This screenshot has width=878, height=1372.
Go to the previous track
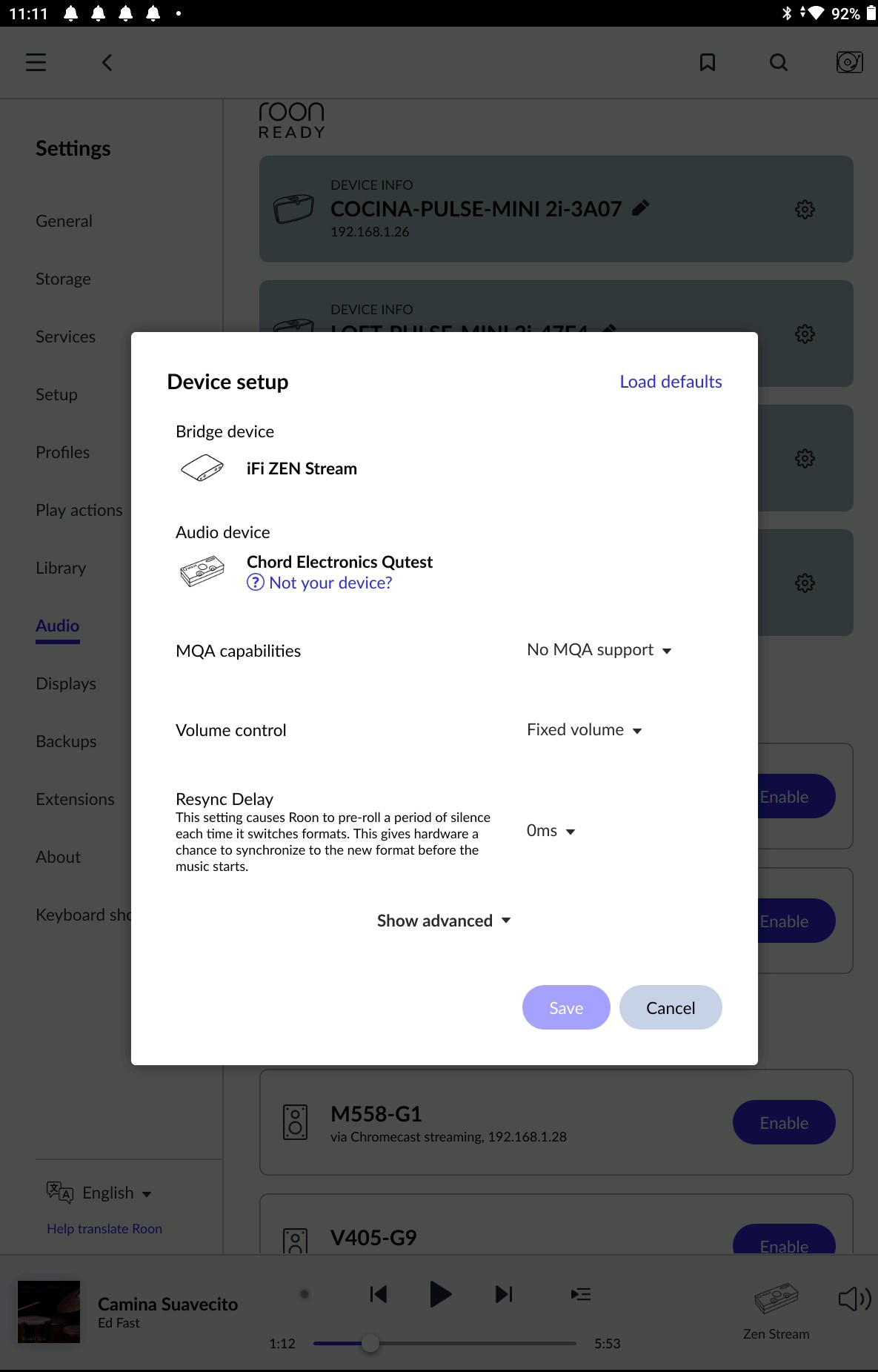378,1294
